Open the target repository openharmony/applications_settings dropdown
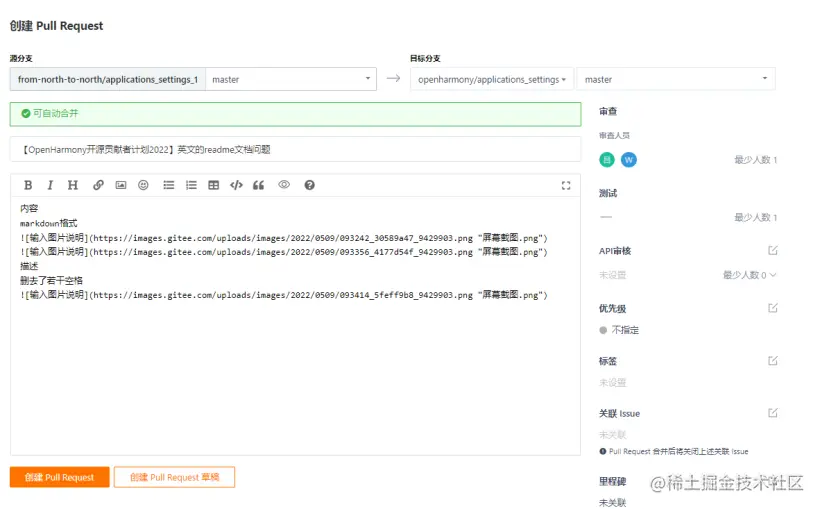 492,79
